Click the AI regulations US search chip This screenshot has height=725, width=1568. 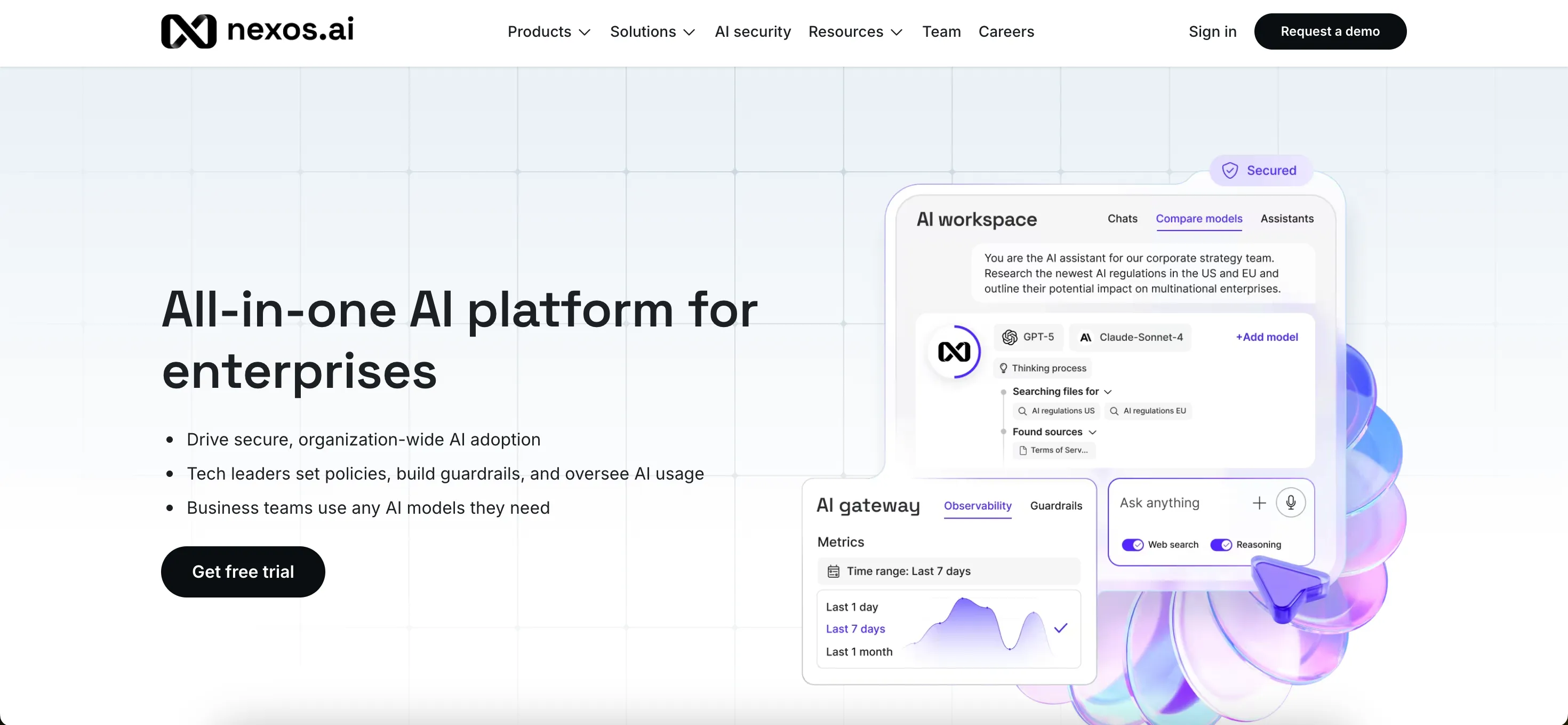1056,411
